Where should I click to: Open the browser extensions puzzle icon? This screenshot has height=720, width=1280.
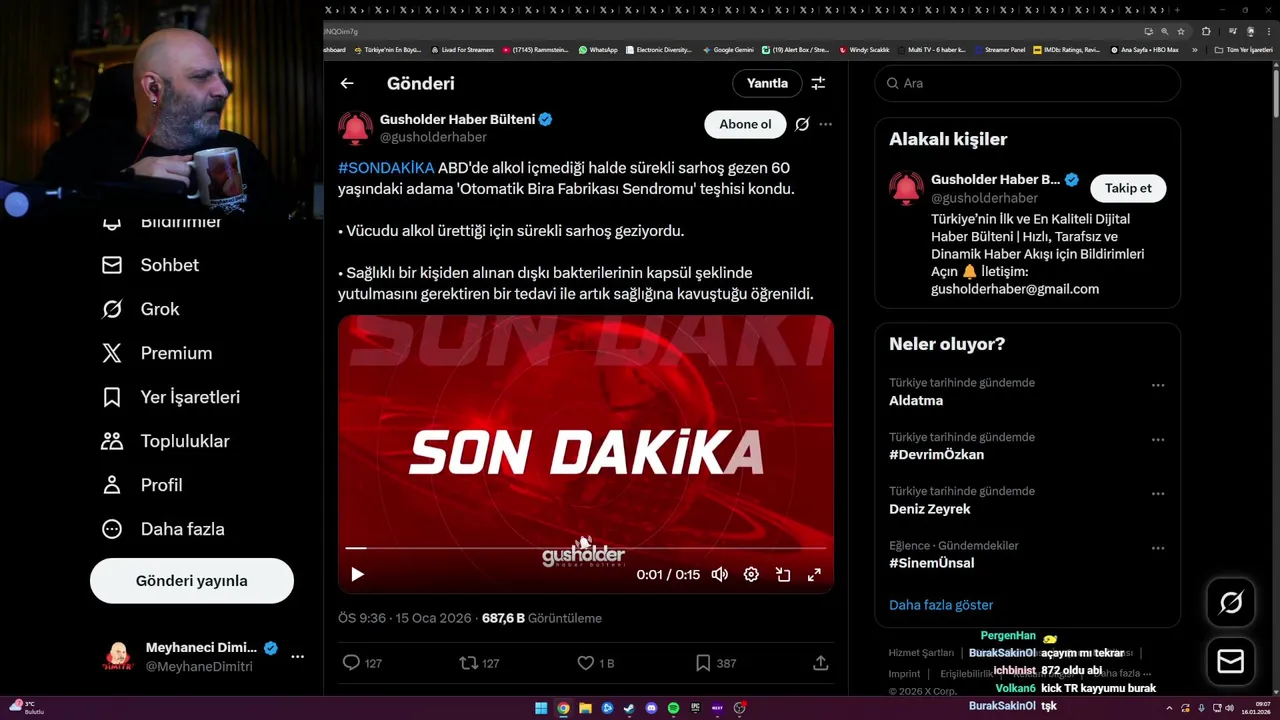1206,31
